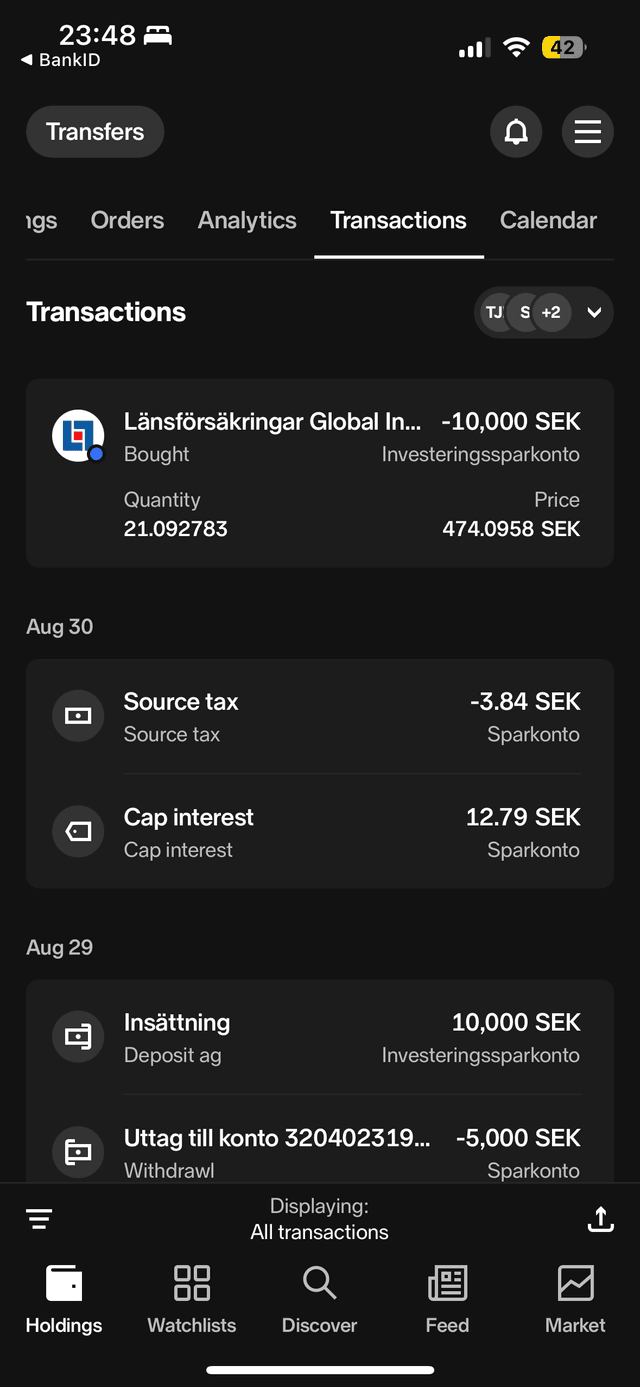Open the TJ account avatar selector

[x=494, y=313]
